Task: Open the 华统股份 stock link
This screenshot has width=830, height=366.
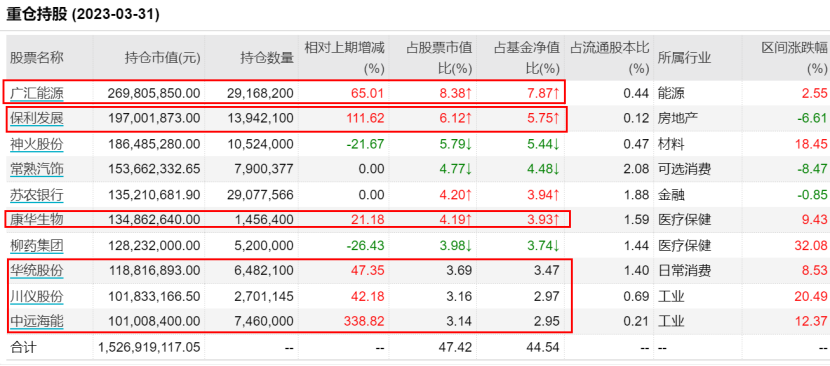Action: pyautogui.click(x=37, y=271)
